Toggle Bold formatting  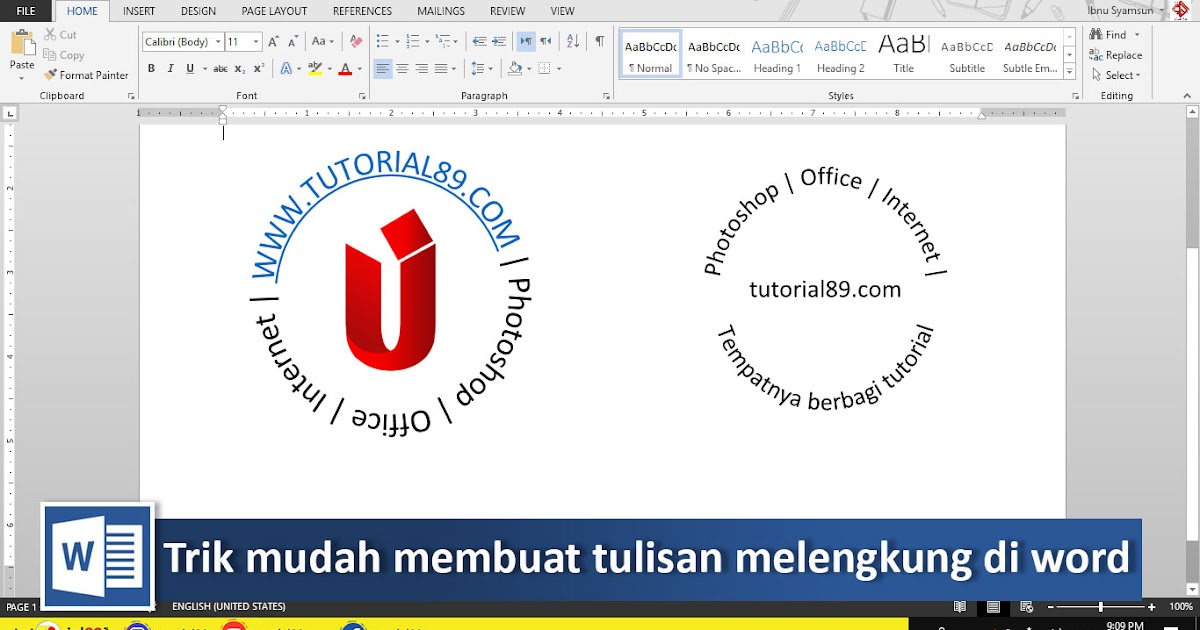[x=151, y=69]
